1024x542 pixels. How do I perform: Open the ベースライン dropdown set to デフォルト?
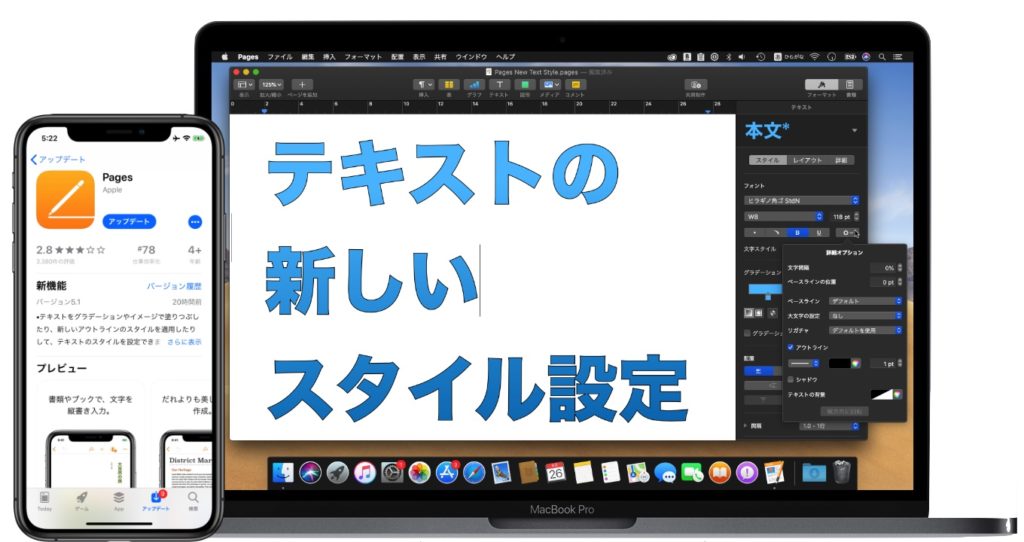pos(865,301)
